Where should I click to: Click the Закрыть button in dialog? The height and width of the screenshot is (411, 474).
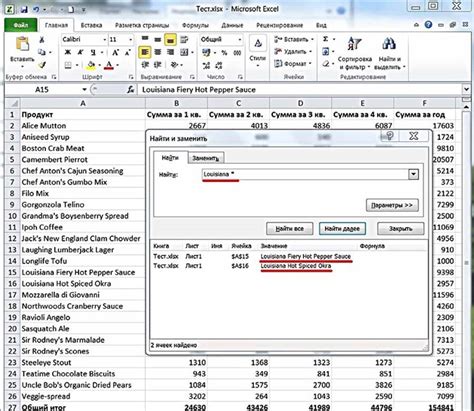pos(401,229)
